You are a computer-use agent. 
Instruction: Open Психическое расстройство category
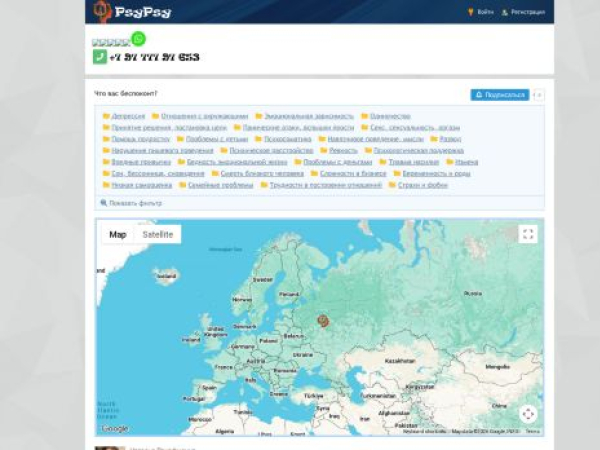tap(271, 150)
